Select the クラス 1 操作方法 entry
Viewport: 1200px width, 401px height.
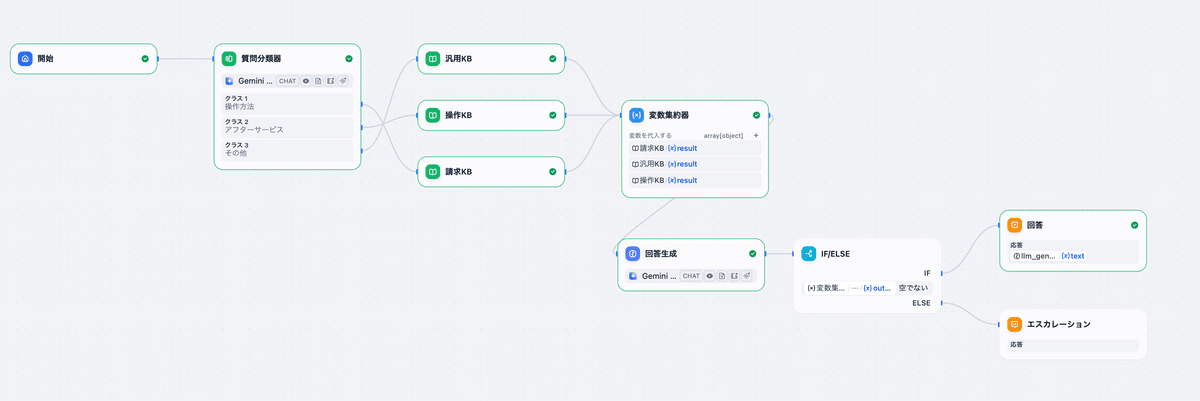[287, 103]
